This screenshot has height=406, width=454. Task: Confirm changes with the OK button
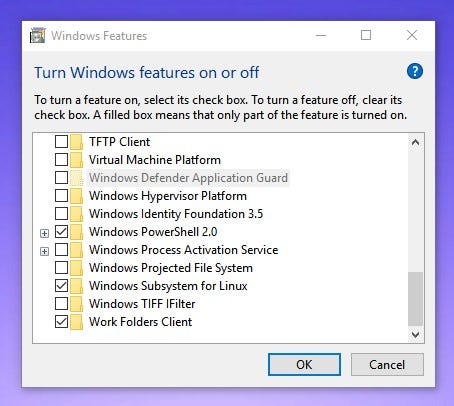(304, 364)
